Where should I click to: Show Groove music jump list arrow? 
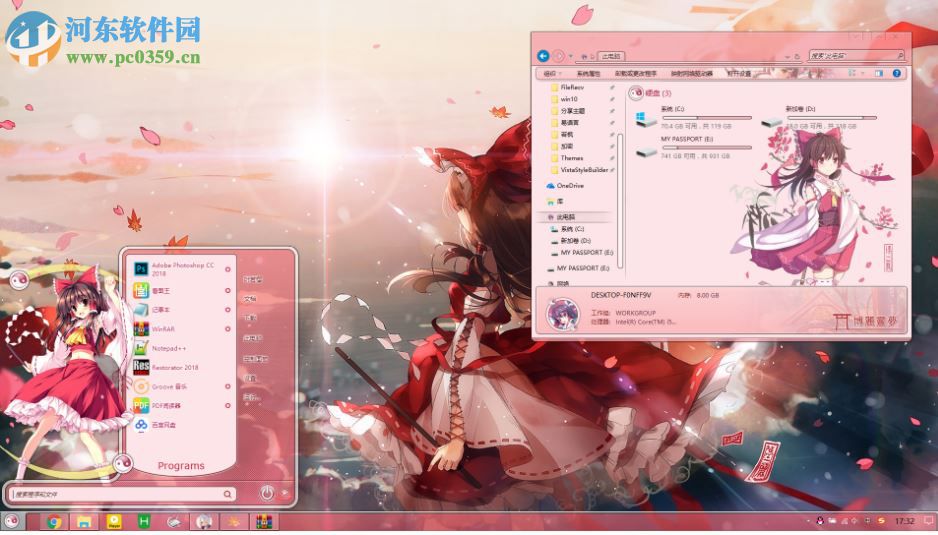(227, 387)
